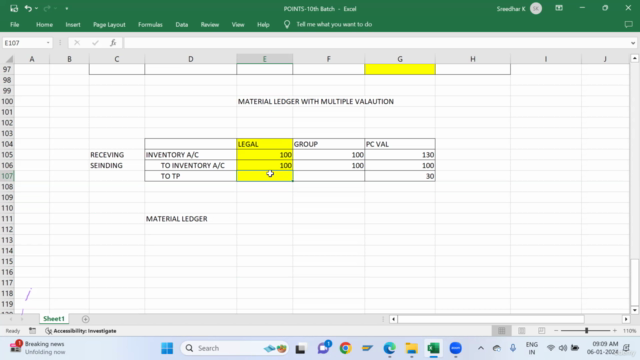Switch to the Insert ribbon tab
640x360 pixels.
pos(73,24)
